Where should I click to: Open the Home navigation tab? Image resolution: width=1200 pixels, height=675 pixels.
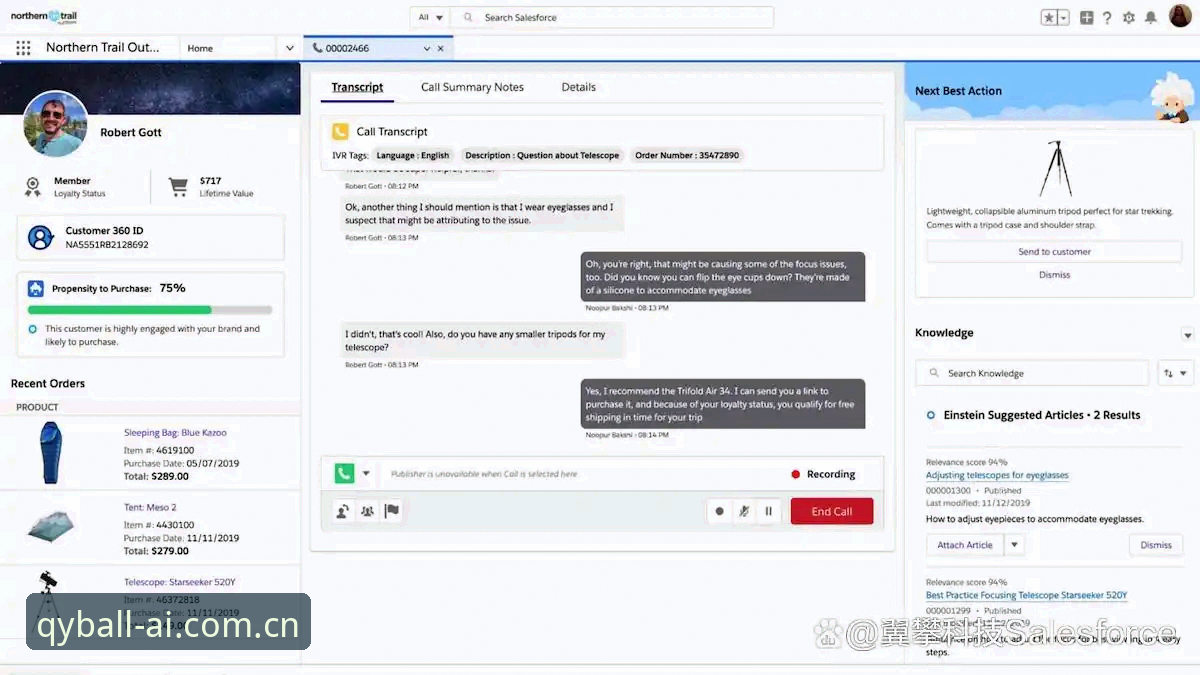point(200,48)
